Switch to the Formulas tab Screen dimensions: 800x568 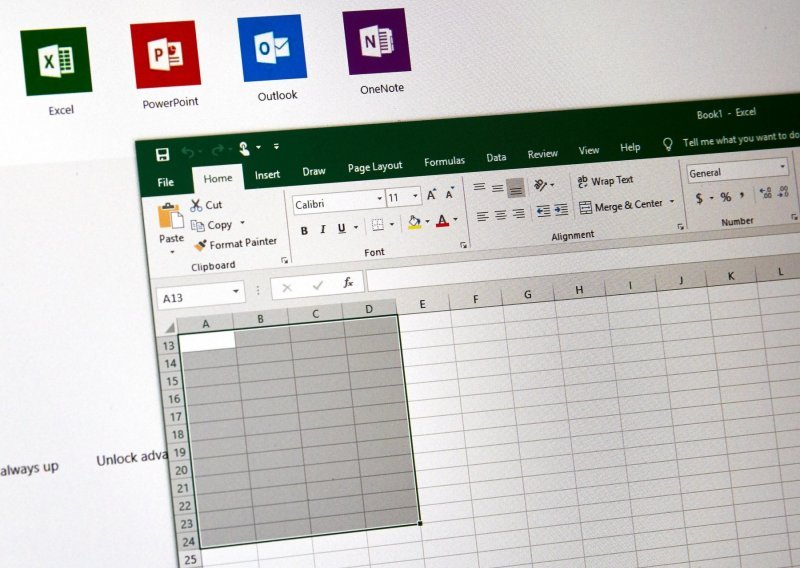tap(444, 161)
